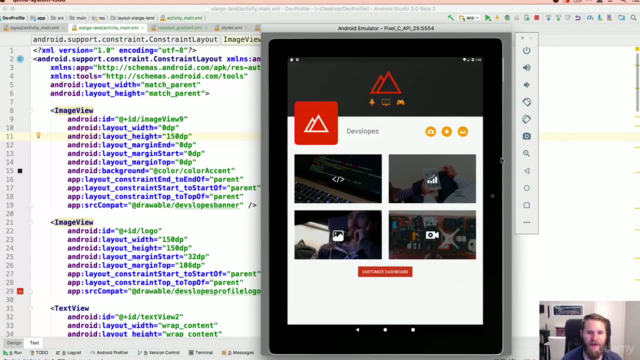Image resolution: width=640 pixels, height=360 pixels.
Task: Open the Android Profiler gauge icon in toolbar
Action: 590,18
